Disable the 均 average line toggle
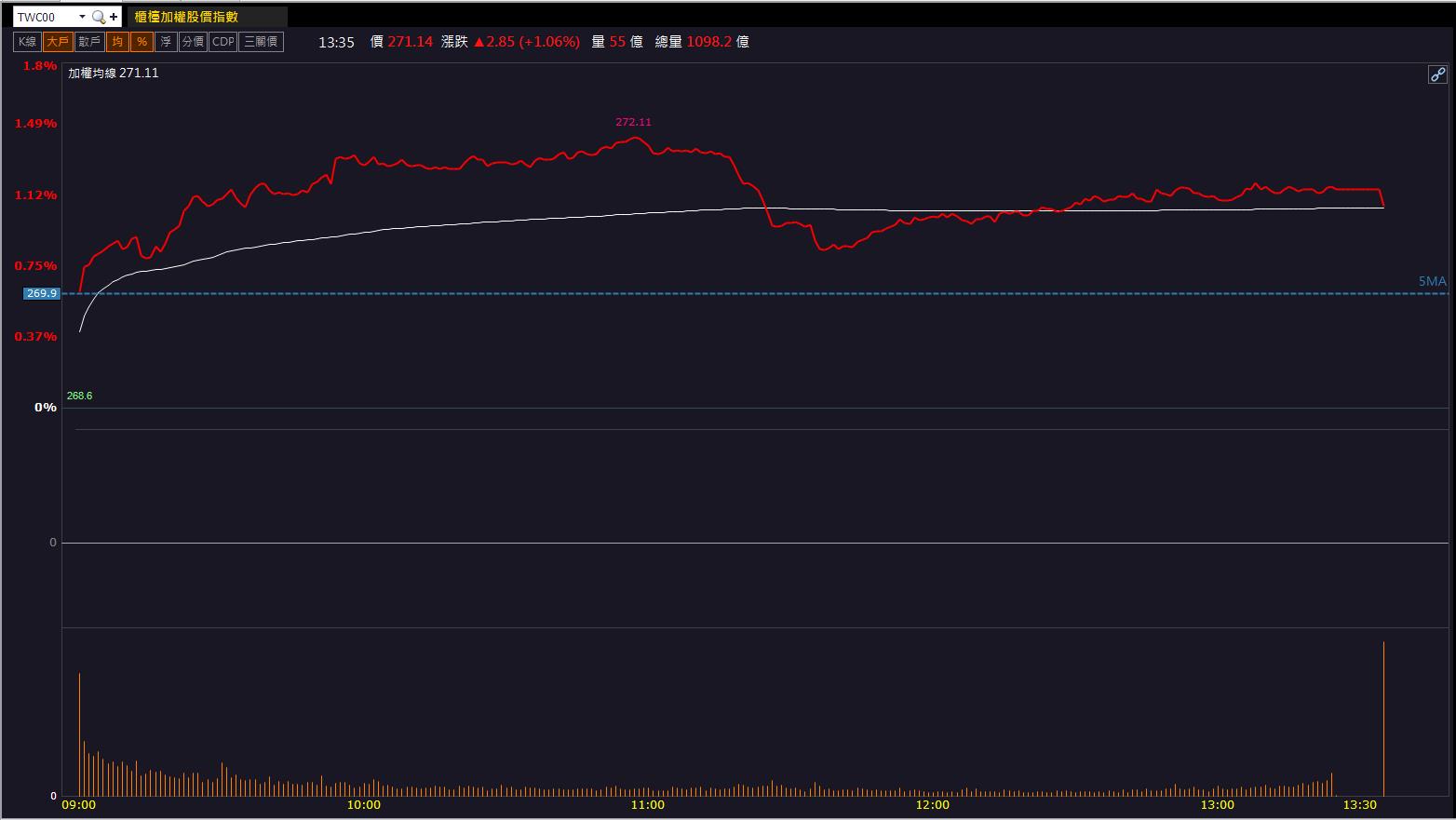 pyautogui.click(x=116, y=40)
